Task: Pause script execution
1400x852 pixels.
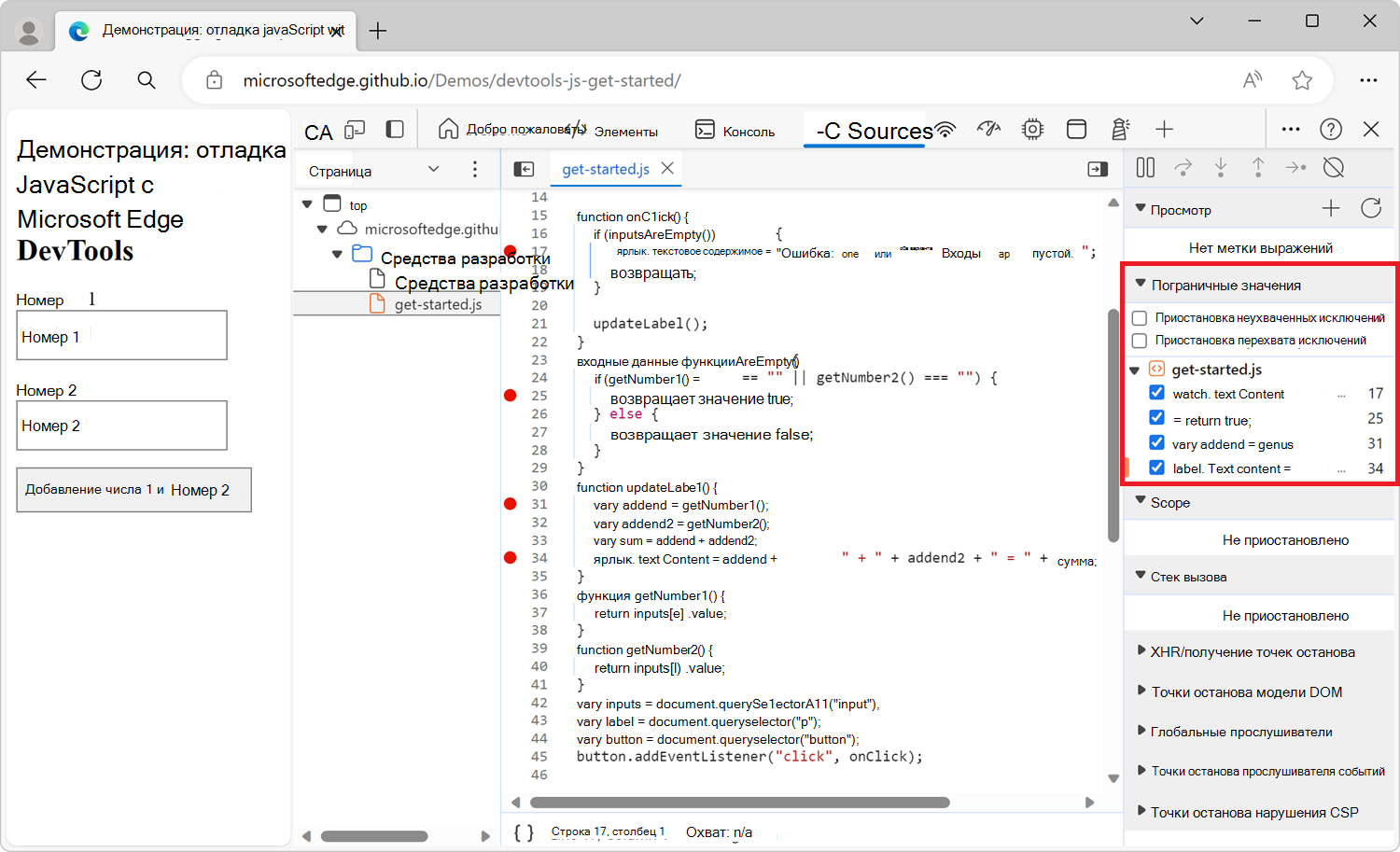Action: pyautogui.click(x=1145, y=167)
